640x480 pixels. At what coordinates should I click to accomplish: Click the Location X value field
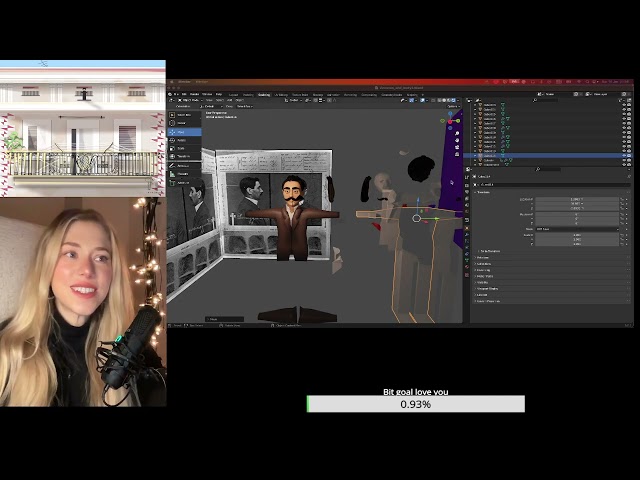(577, 199)
